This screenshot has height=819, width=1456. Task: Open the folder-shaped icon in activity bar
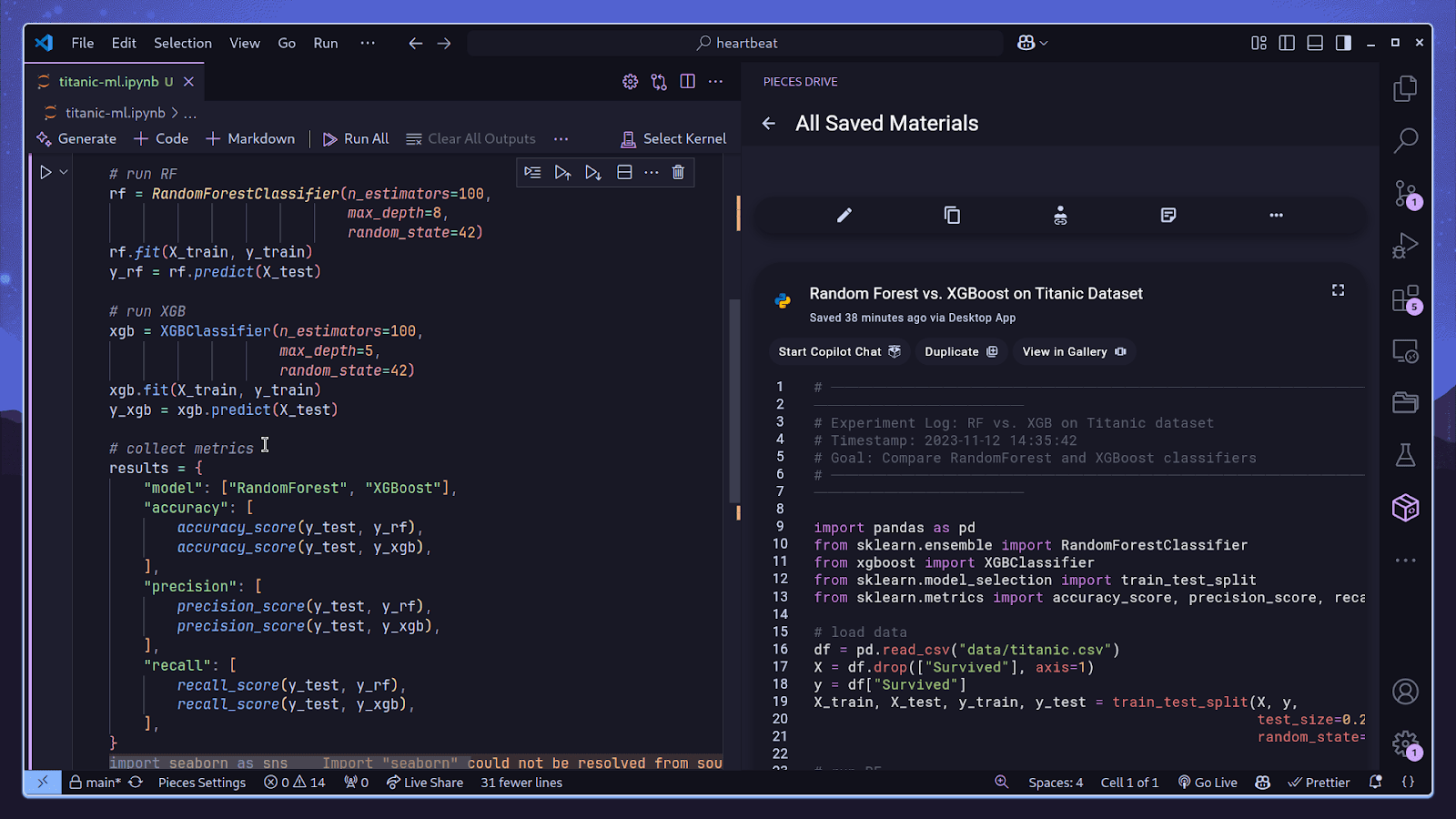1405,402
